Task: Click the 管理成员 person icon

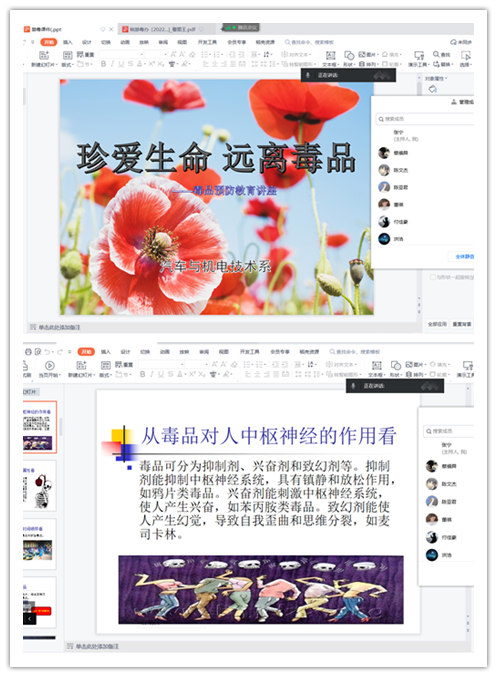Action: click(x=454, y=102)
